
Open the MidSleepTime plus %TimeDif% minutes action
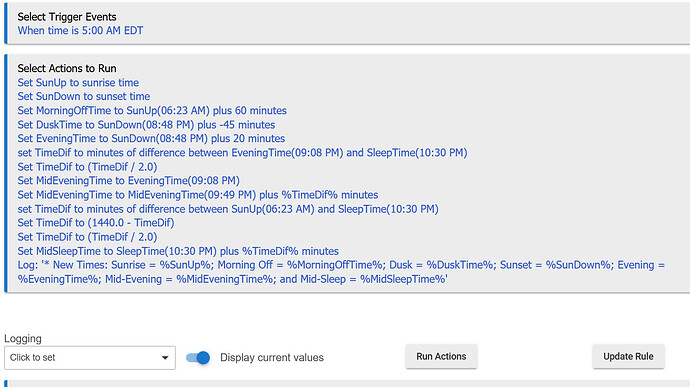pos(178,251)
